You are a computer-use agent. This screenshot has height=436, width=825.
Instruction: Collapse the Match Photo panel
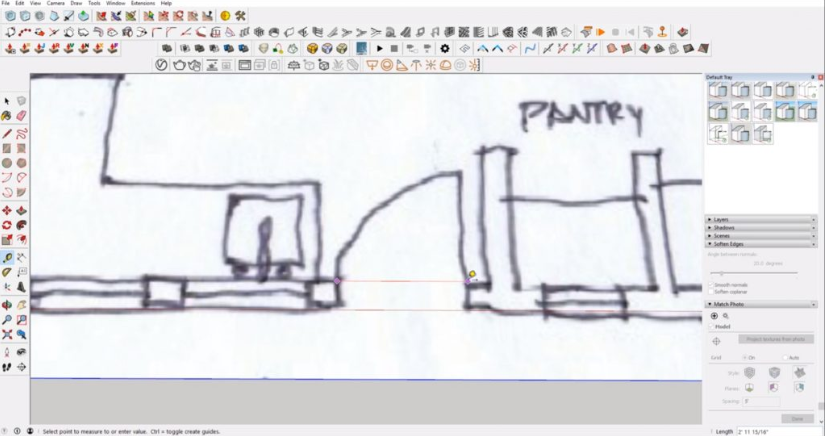pos(761,304)
